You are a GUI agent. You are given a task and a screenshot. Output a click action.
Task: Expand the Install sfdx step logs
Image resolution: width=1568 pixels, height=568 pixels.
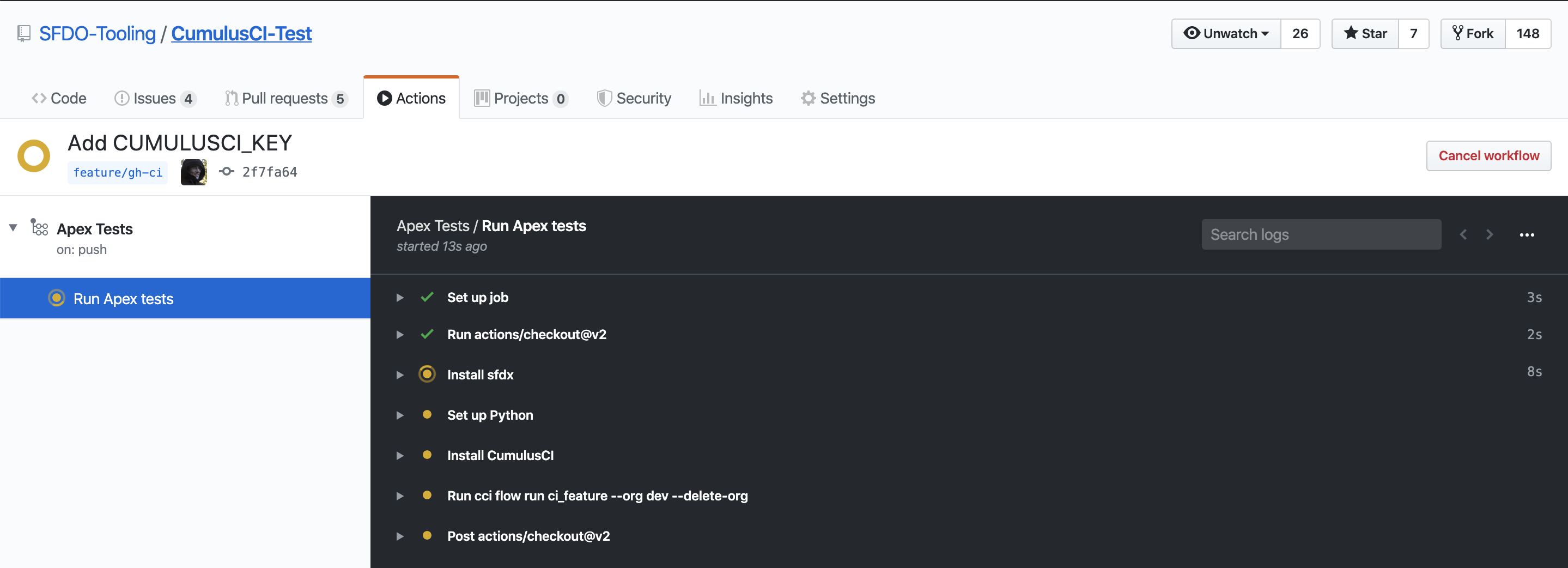[400, 374]
